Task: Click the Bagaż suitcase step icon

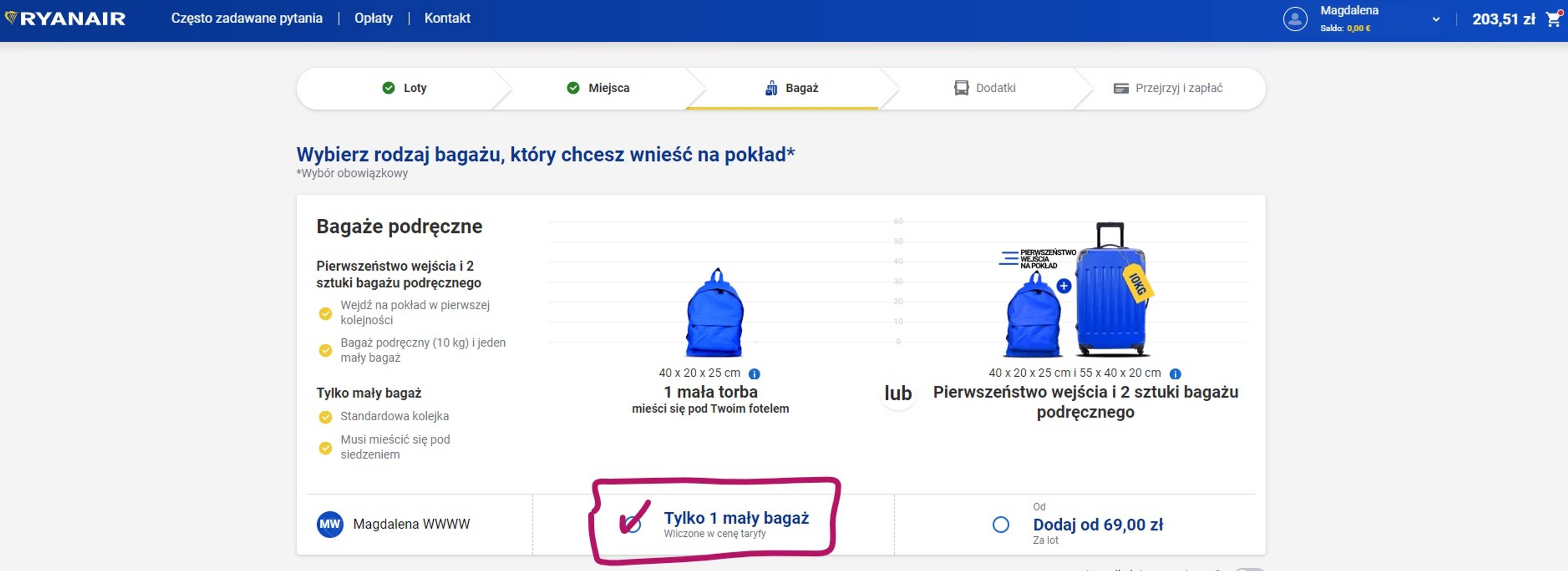Action: [771, 88]
